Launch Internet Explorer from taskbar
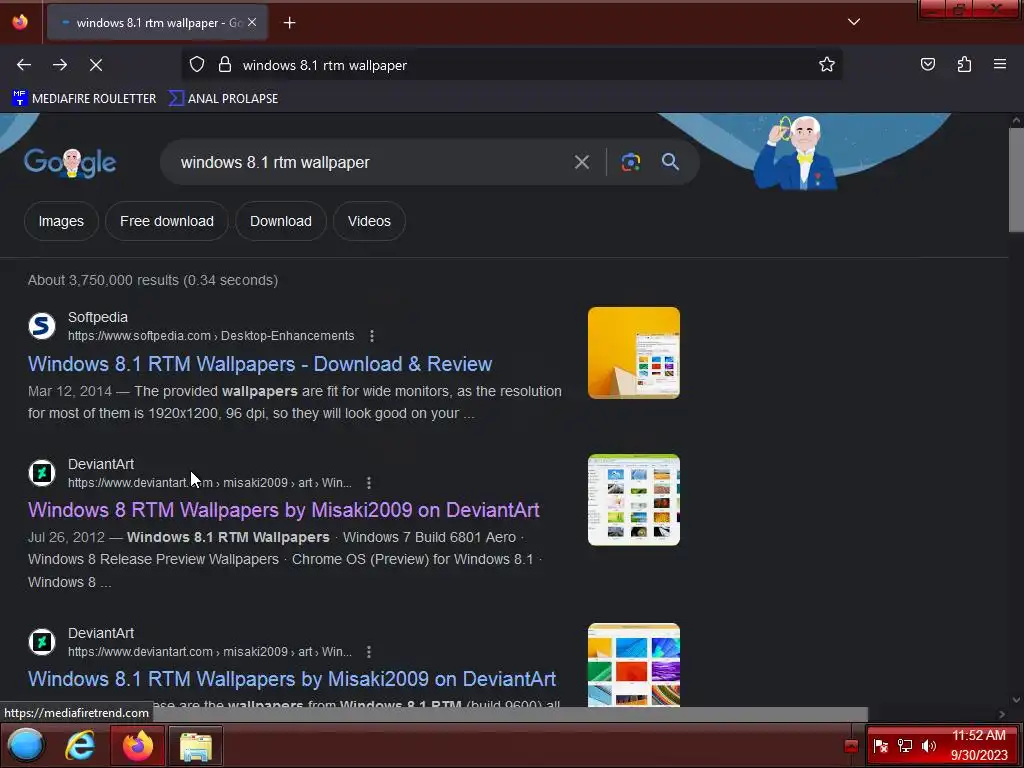Image resolution: width=1024 pixels, height=768 pixels. point(80,745)
